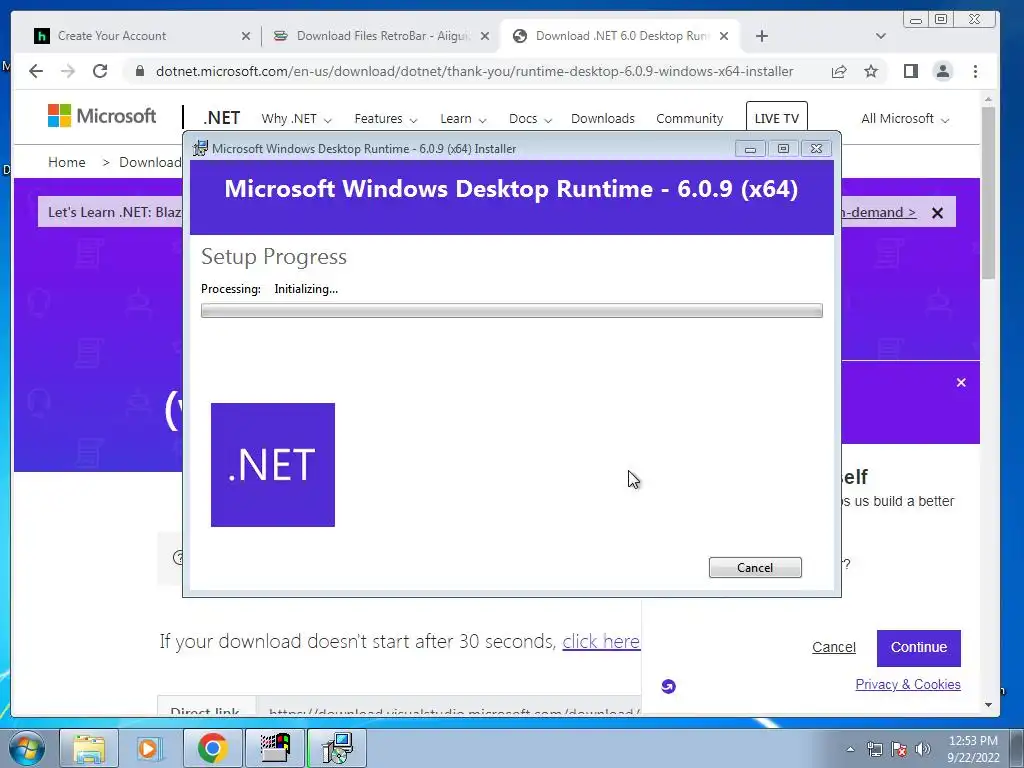The height and width of the screenshot is (768, 1024).
Task: Click the dotnet.microsoft.com address bar
Action: click(474, 71)
